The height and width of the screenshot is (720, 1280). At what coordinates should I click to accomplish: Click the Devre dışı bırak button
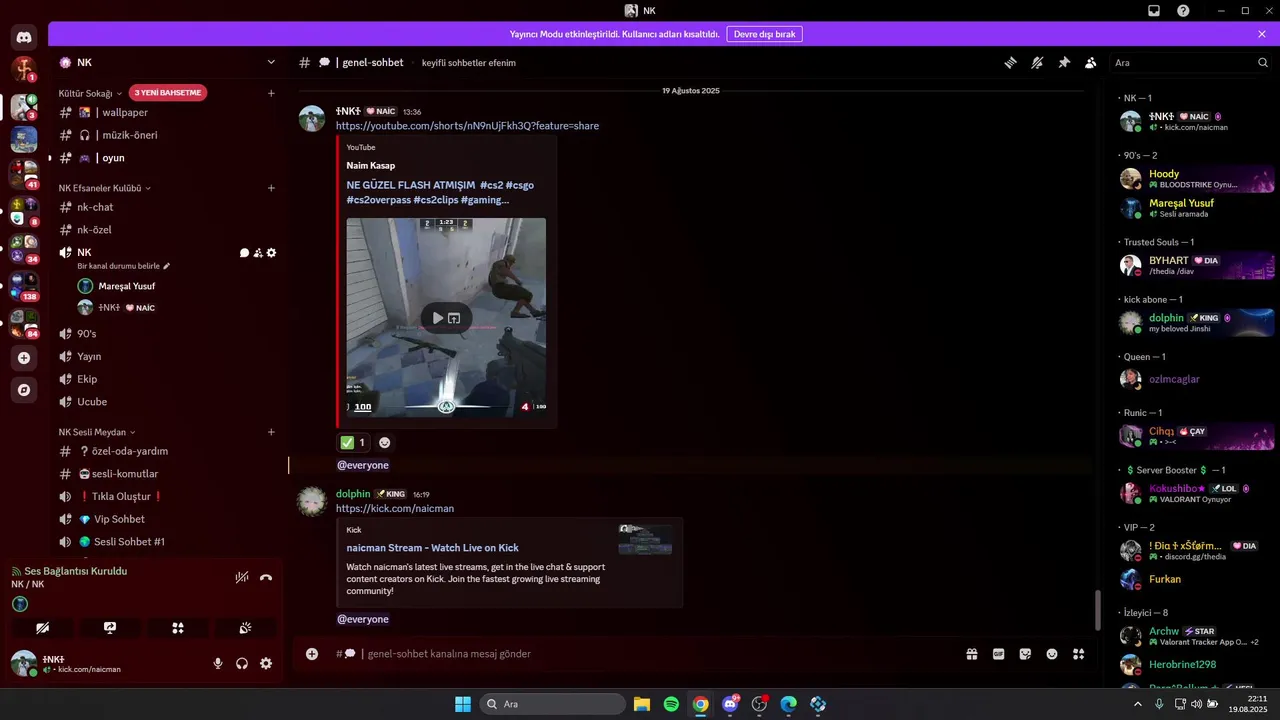click(x=764, y=34)
